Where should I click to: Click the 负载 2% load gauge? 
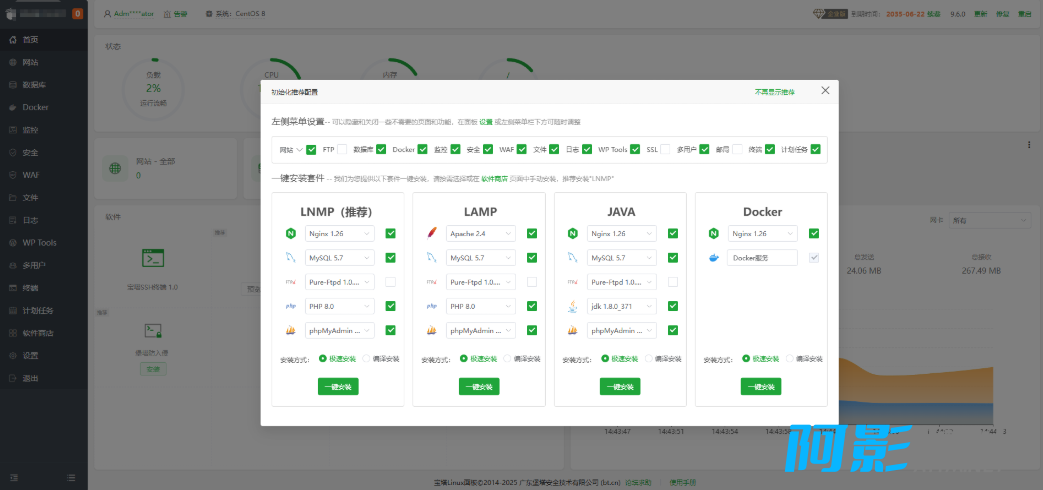(x=154, y=89)
